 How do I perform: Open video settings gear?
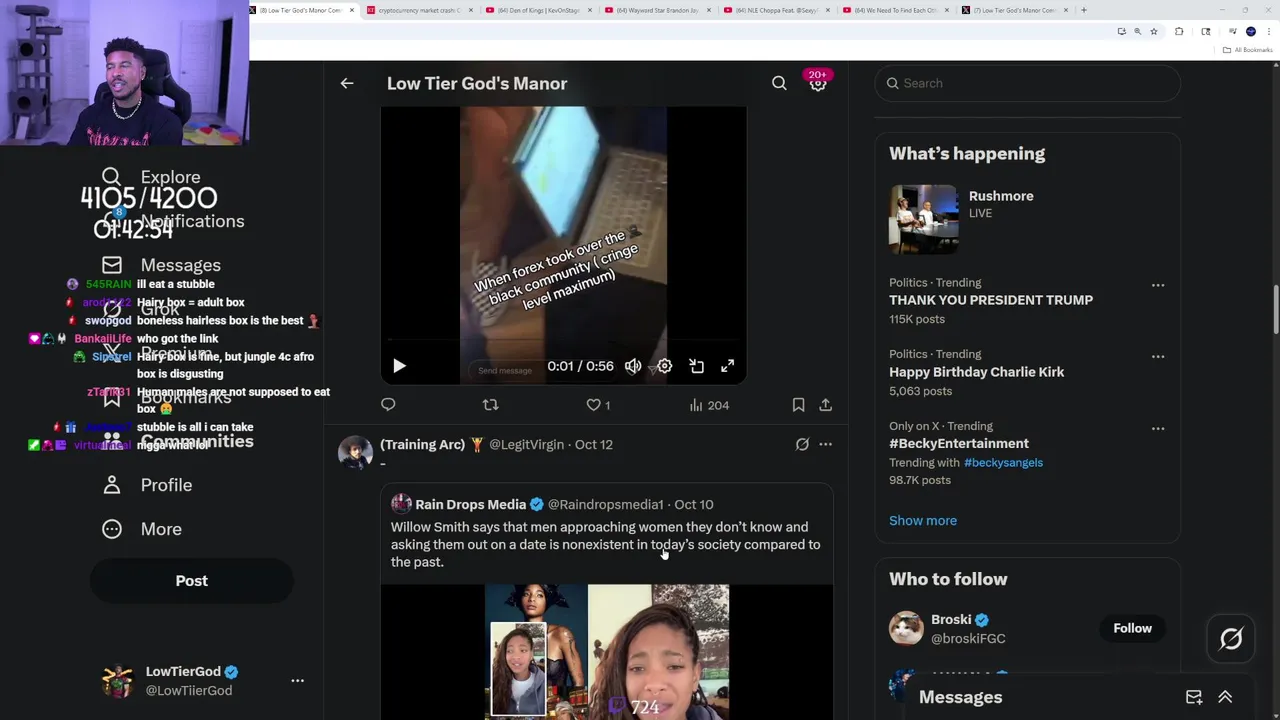click(664, 366)
